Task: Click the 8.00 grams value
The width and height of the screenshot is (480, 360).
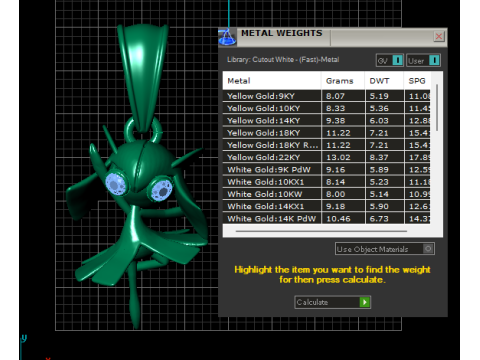Action: pyautogui.click(x=335, y=194)
